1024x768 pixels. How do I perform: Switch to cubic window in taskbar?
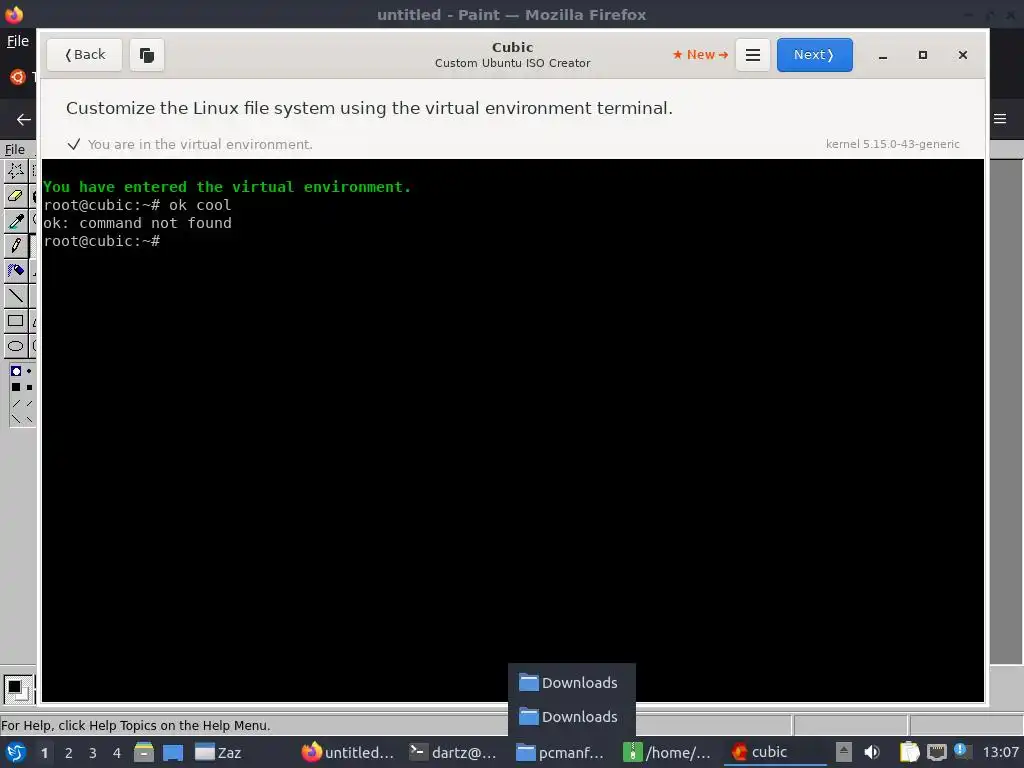774,752
